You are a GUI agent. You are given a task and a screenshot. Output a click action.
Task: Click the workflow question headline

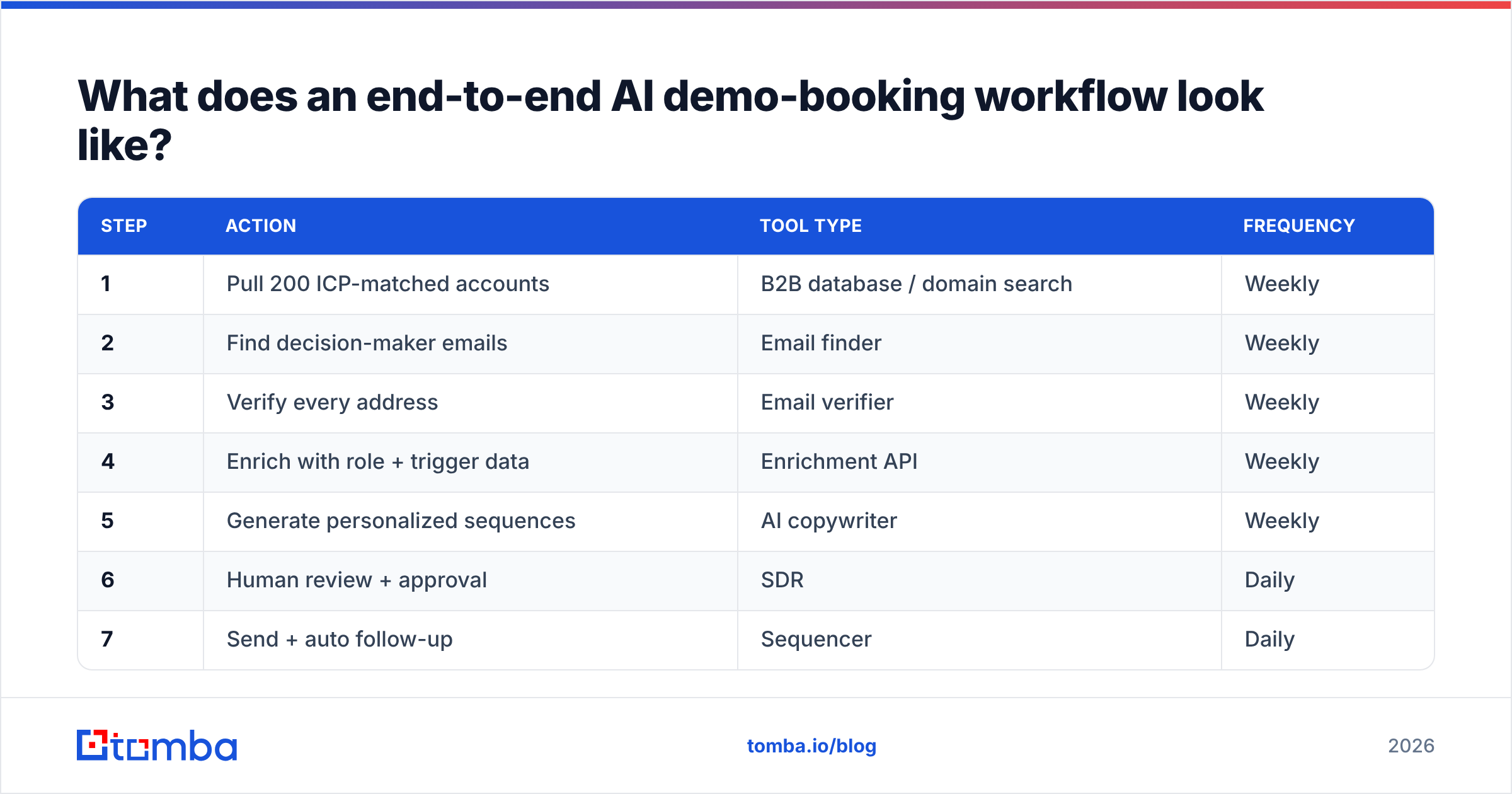(670, 120)
